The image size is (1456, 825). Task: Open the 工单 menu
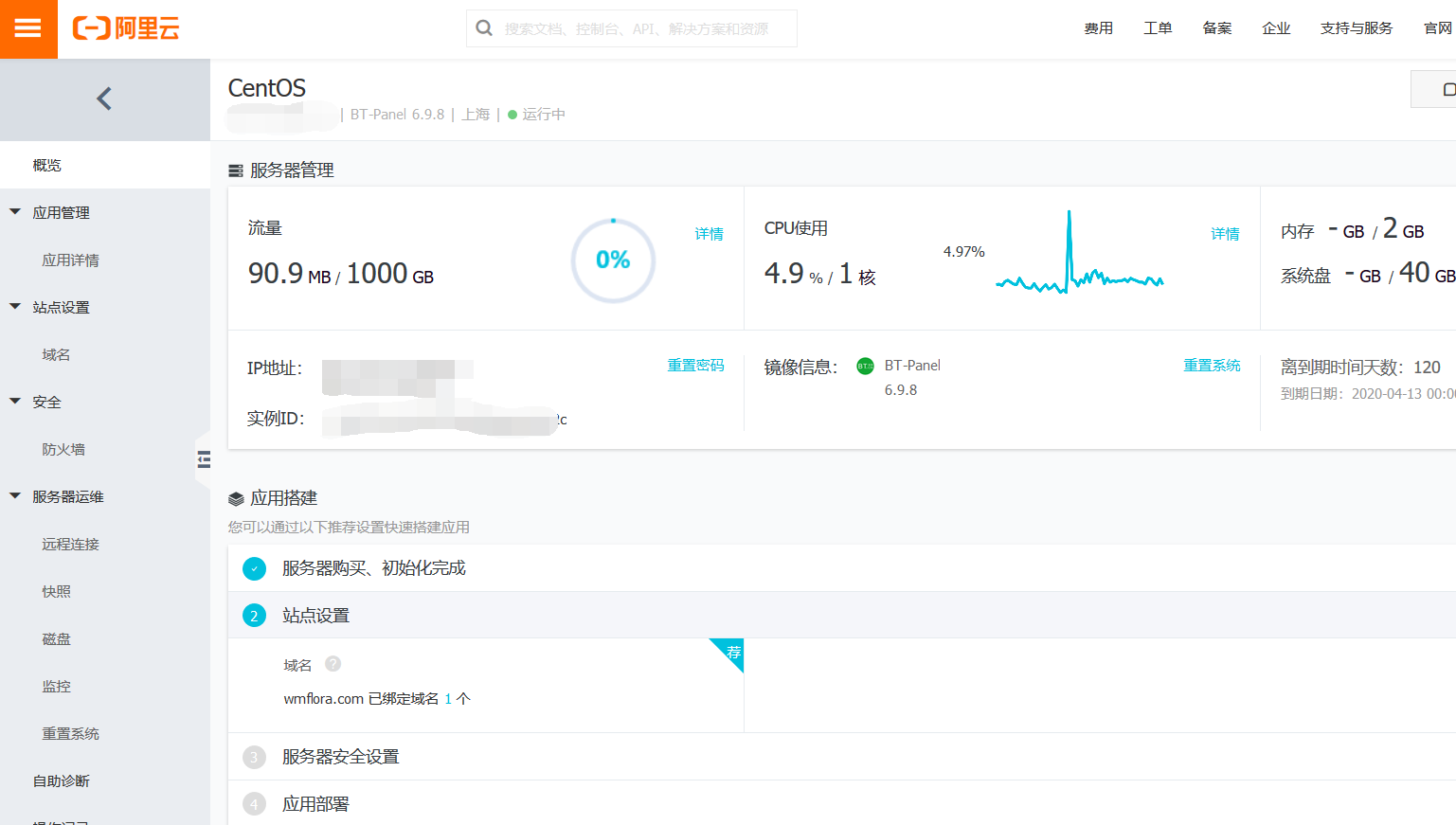[1158, 28]
